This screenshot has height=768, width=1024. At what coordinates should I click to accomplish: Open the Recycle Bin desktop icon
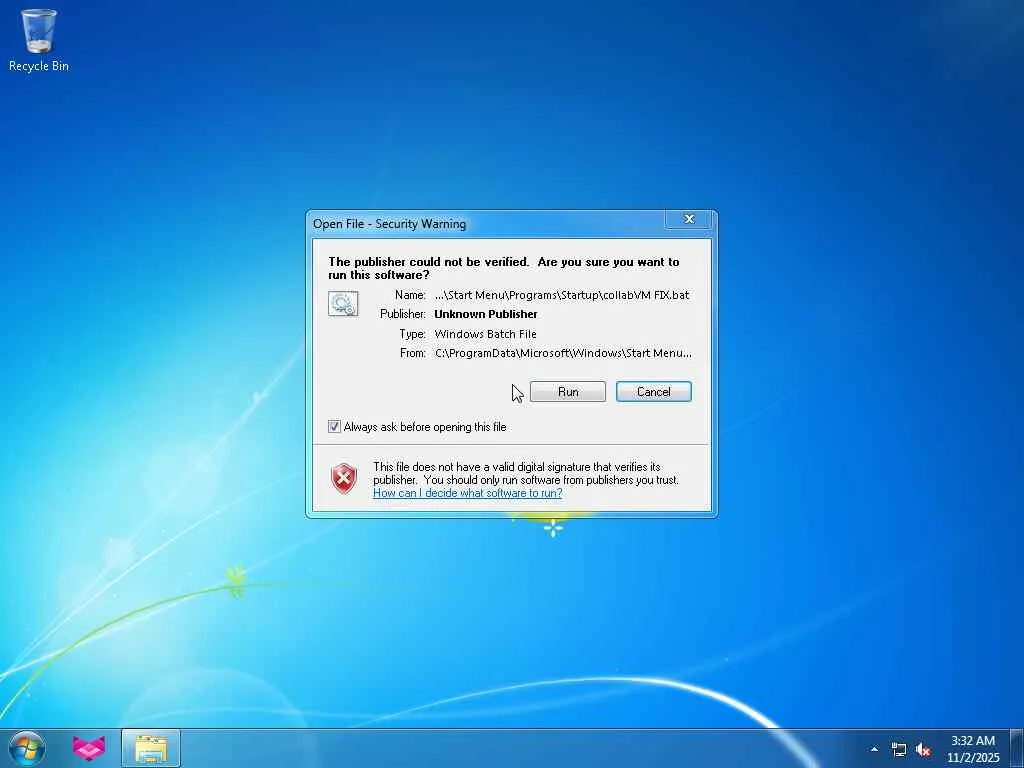(39, 39)
